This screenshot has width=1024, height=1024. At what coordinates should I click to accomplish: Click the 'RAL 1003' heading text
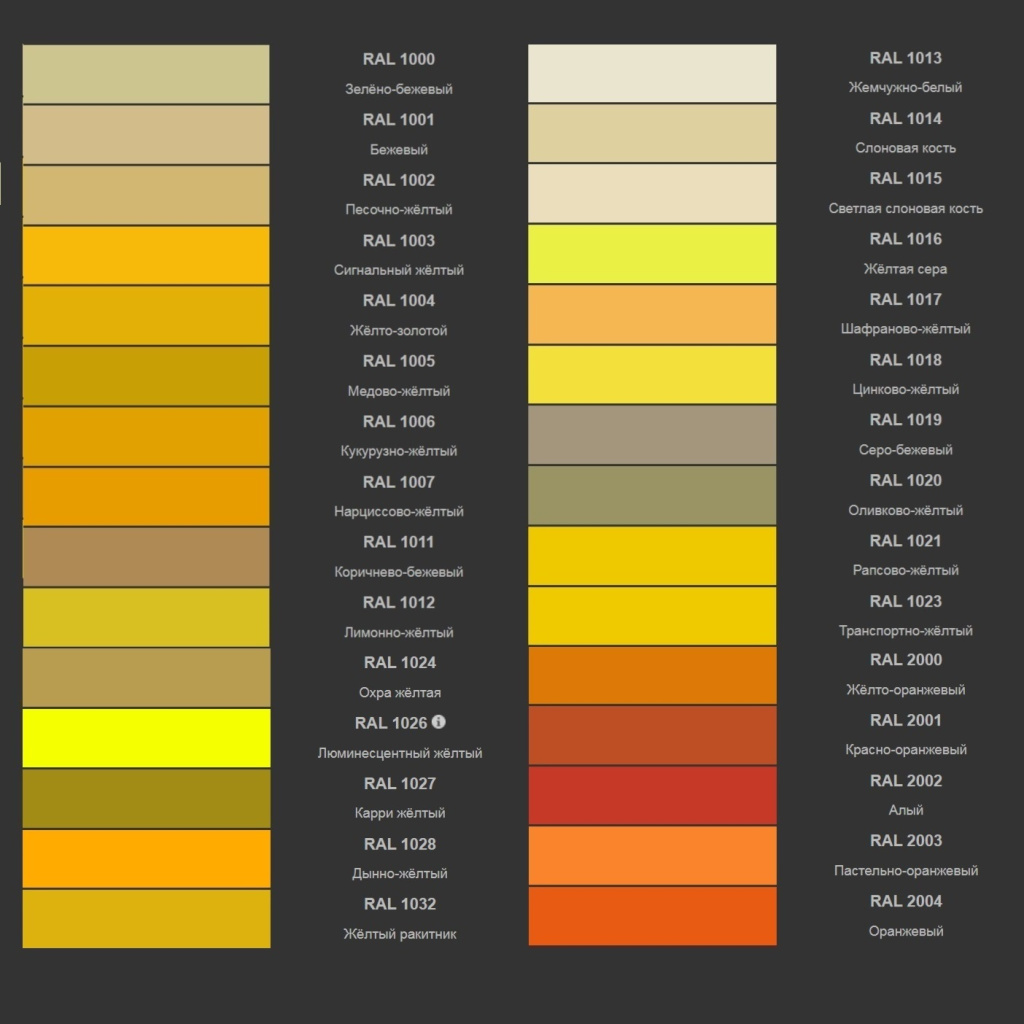point(398,241)
